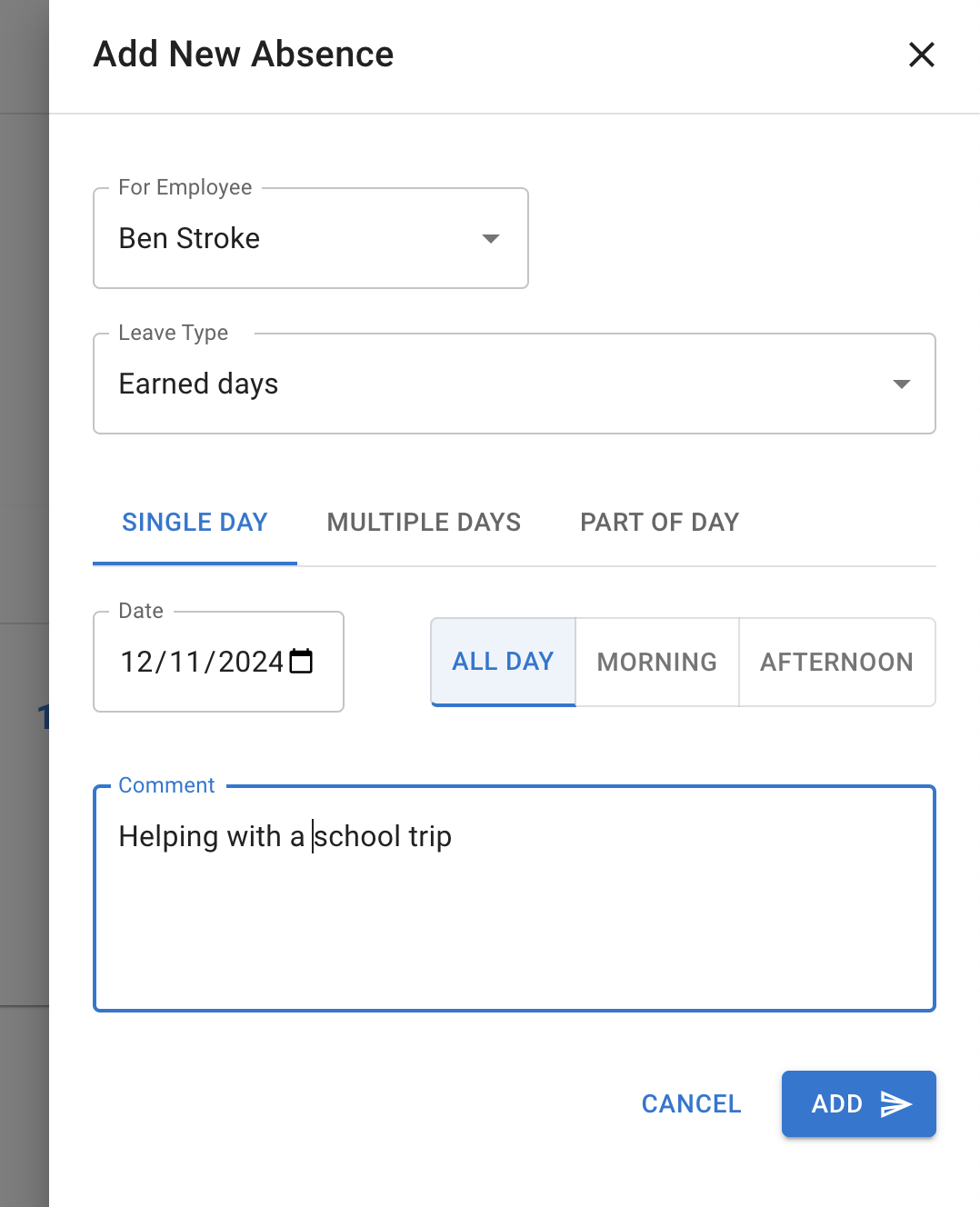Switch absence to MORNING only
The width and height of the screenshot is (980, 1207).
point(656,662)
